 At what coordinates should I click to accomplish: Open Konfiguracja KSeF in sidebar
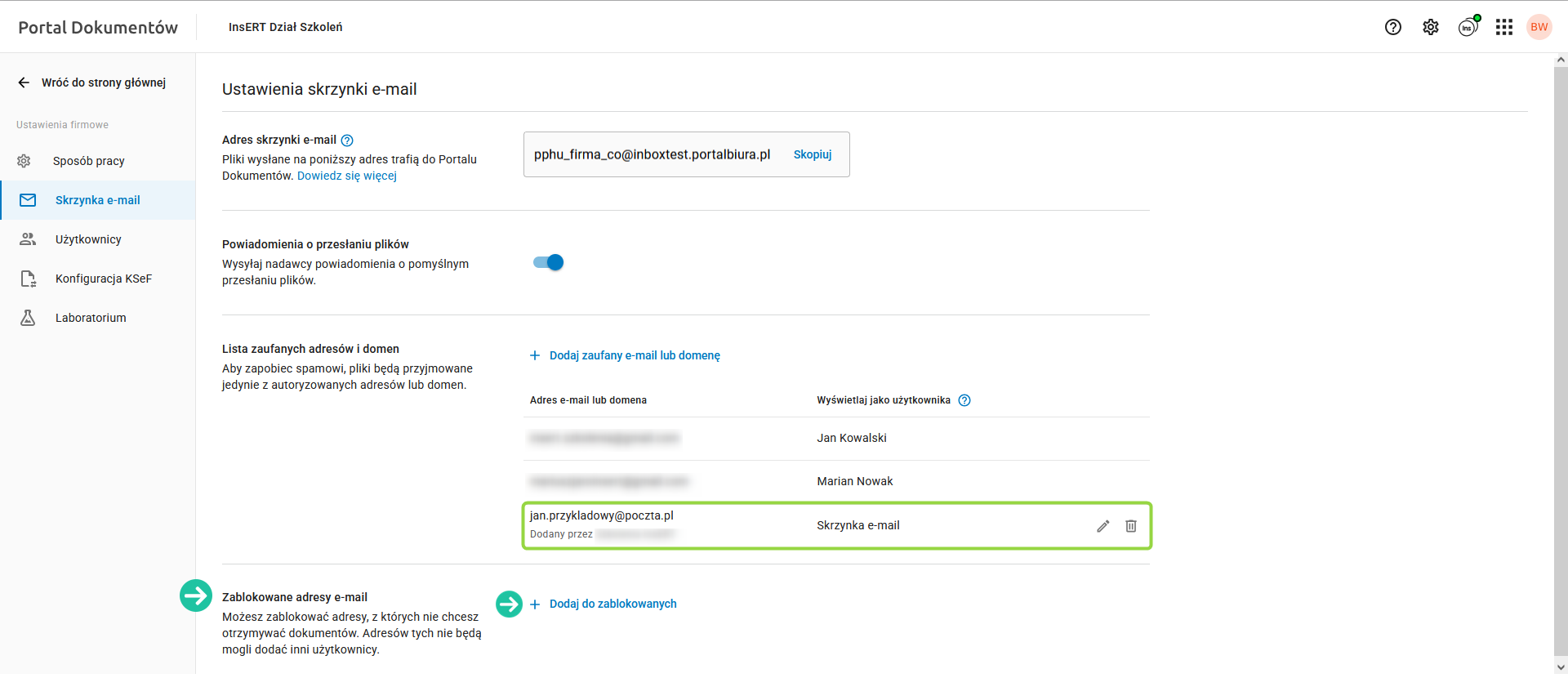coord(103,279)
